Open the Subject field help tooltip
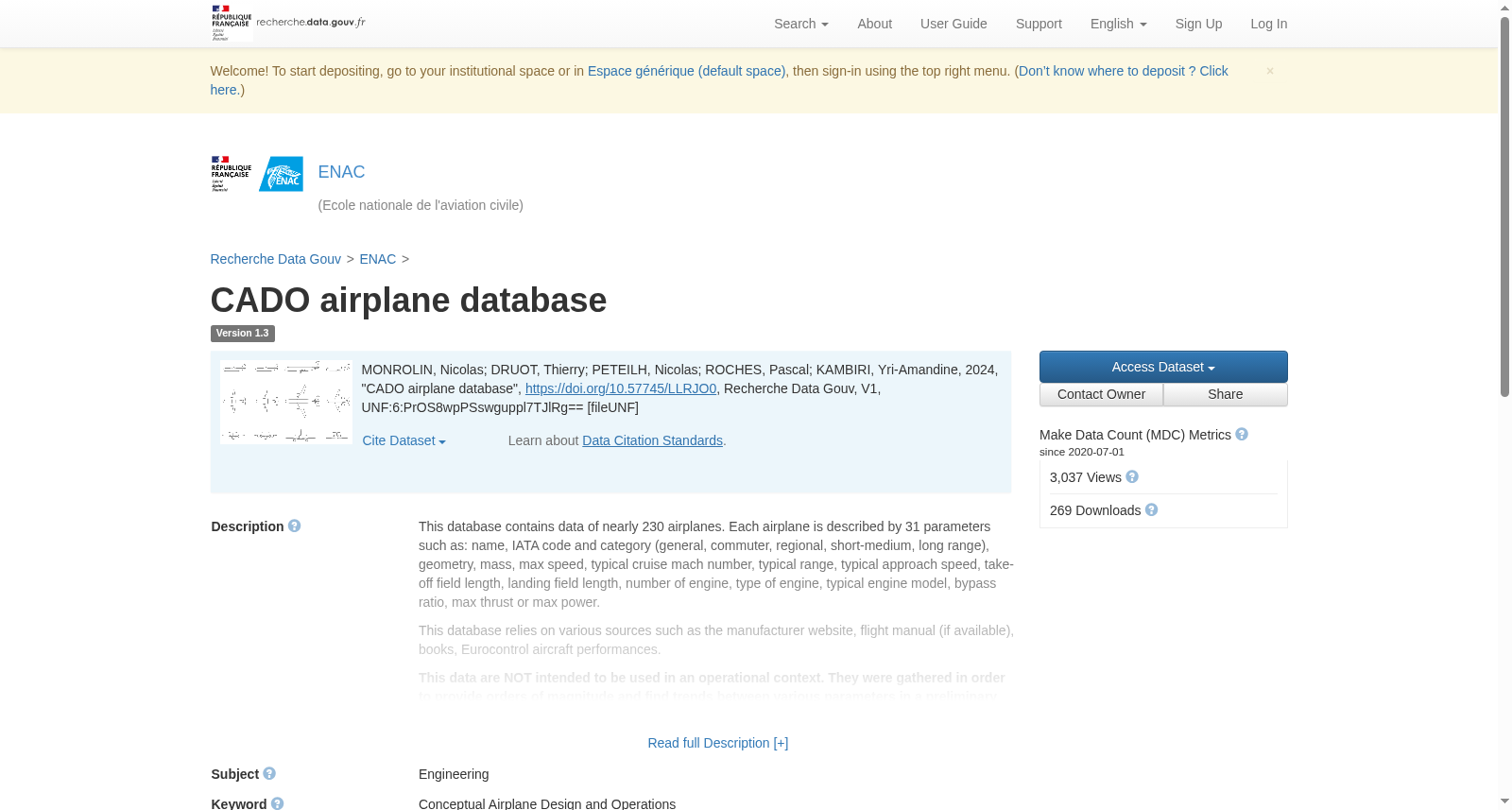The width and height of the screenshot is (1512, 810). (269, 773)
